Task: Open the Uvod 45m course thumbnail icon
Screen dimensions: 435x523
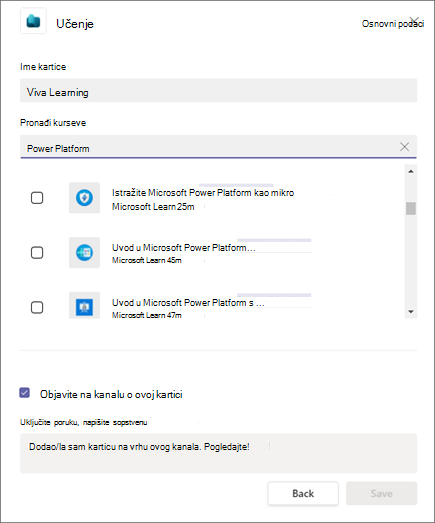Action: coord(84,252)
